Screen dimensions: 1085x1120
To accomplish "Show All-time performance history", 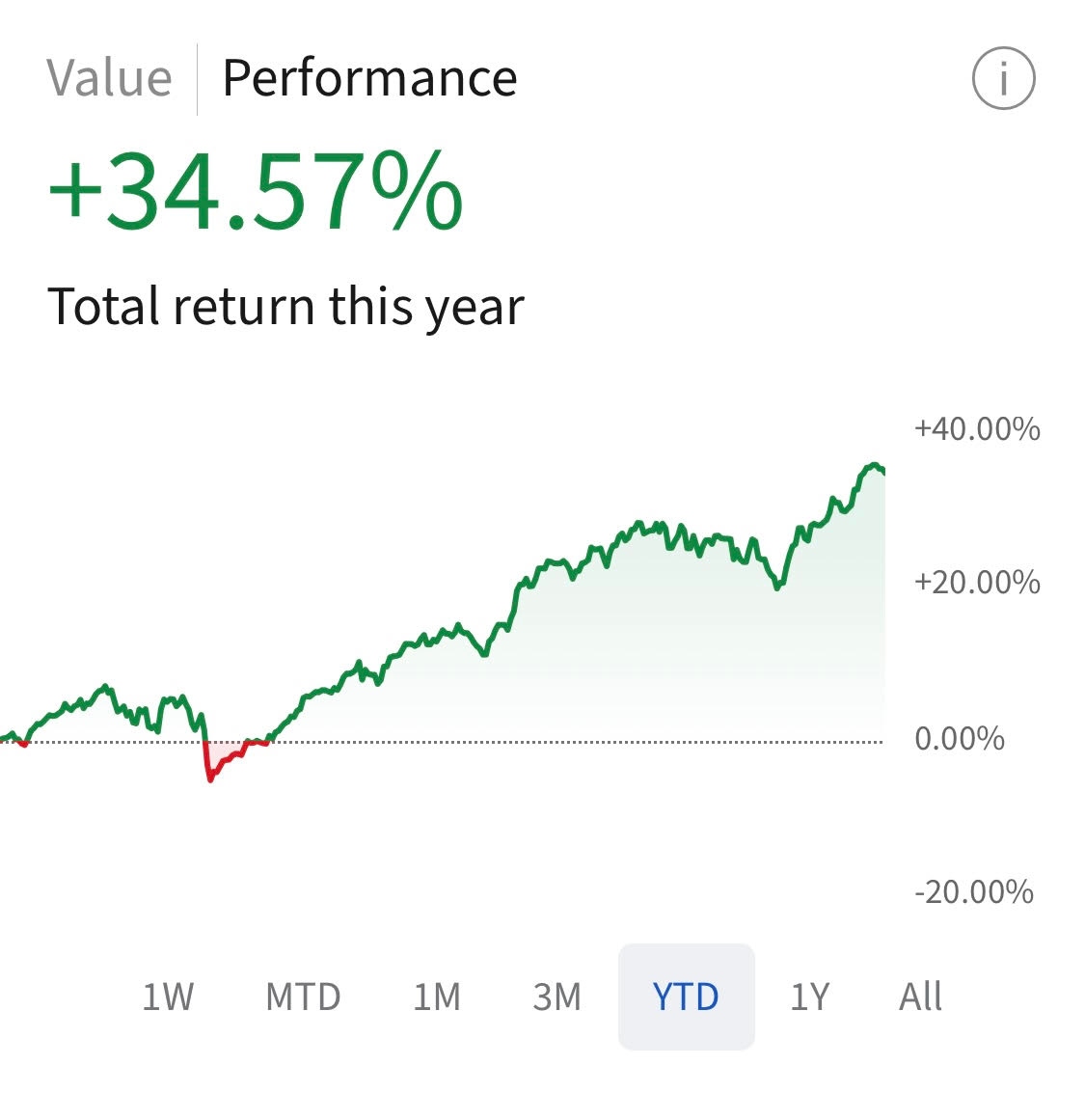I will [920, 996].
